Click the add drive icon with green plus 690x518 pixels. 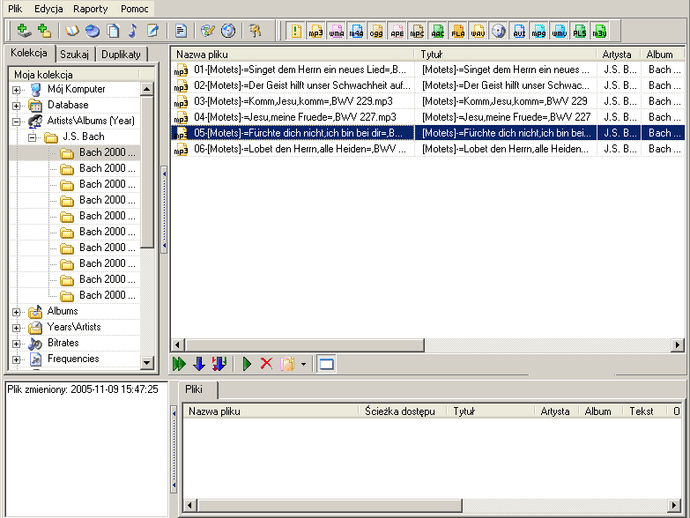(23, 31)
